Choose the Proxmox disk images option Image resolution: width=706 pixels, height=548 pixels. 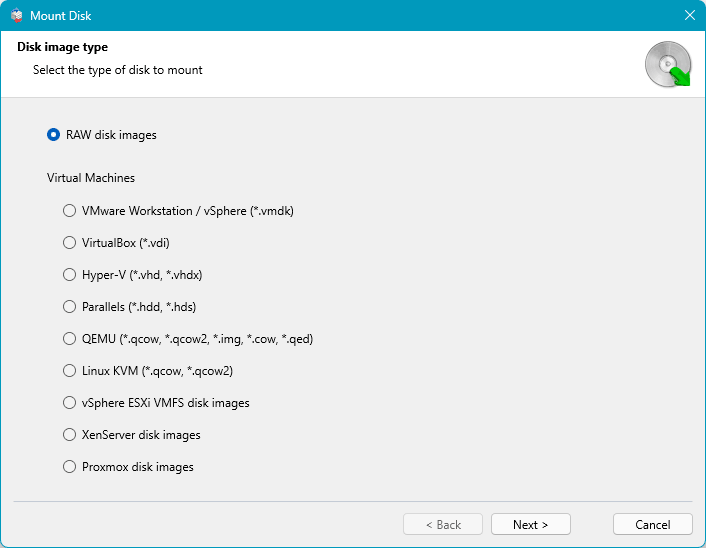69,467
